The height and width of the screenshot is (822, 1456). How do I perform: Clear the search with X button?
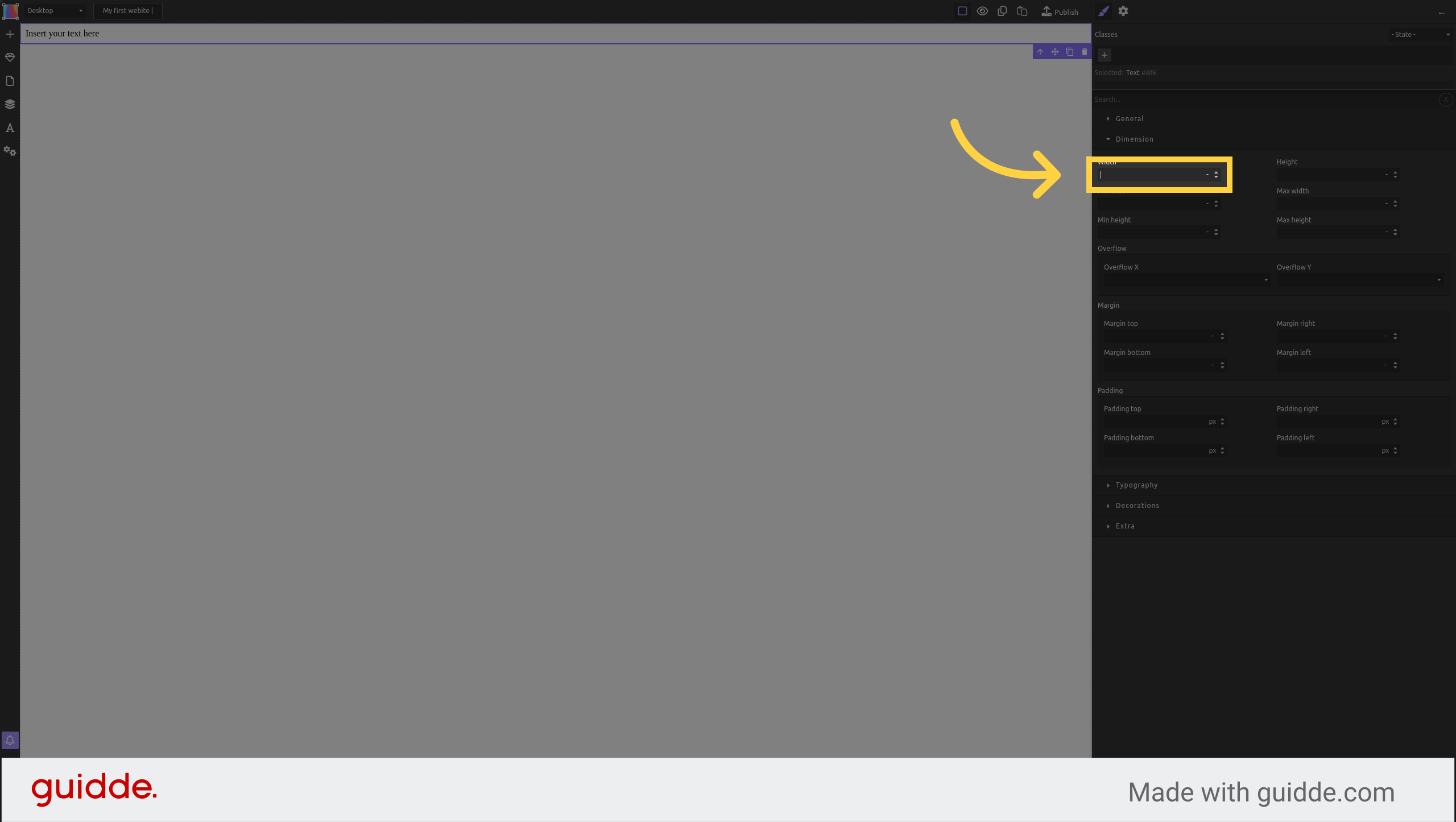pos(1446,100)
